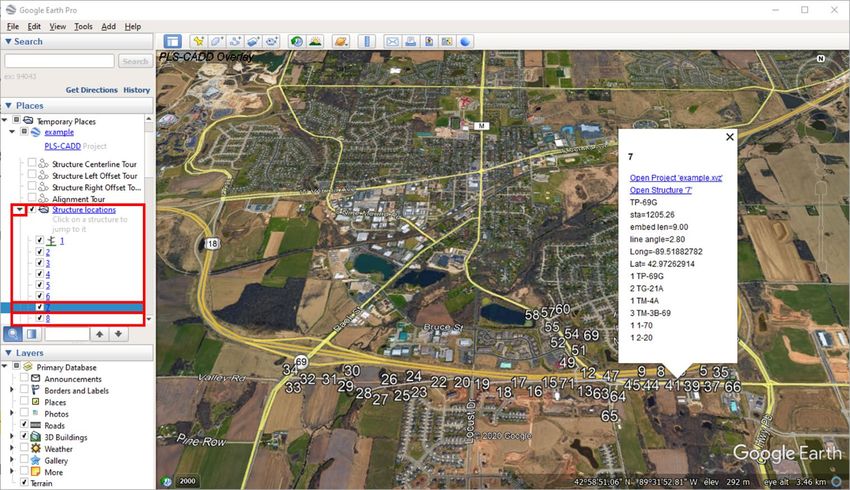Uncheck the checkbox for structure 3
This screenshot has height=490, width=850.
(40, 262)
